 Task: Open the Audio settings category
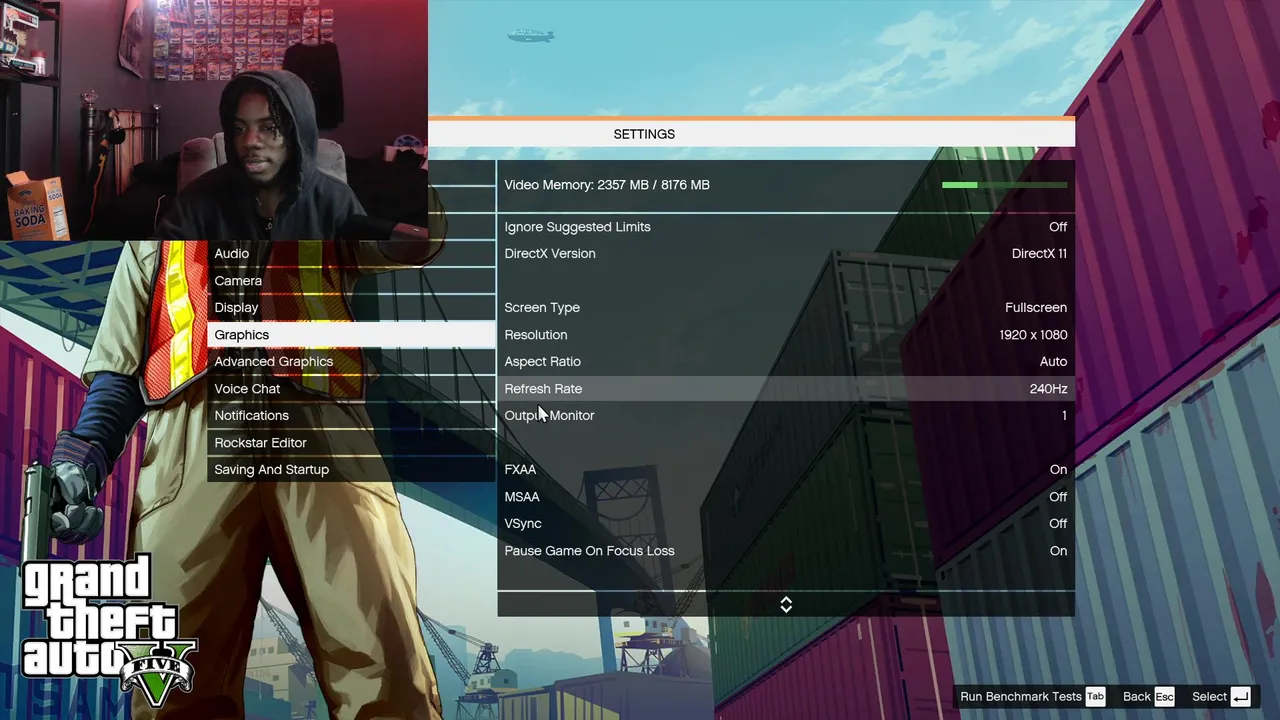click(x=351, y=254)
